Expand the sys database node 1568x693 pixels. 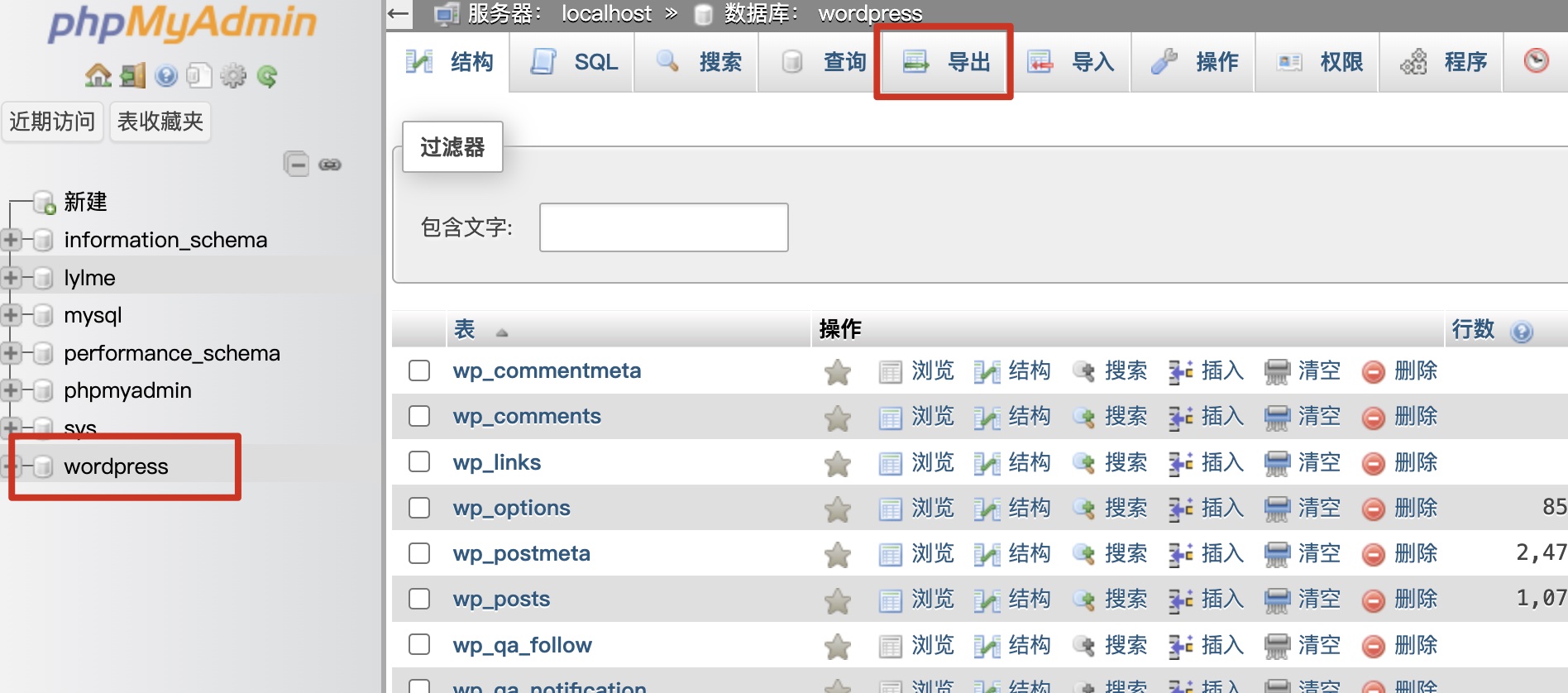[x=11, y=428]
